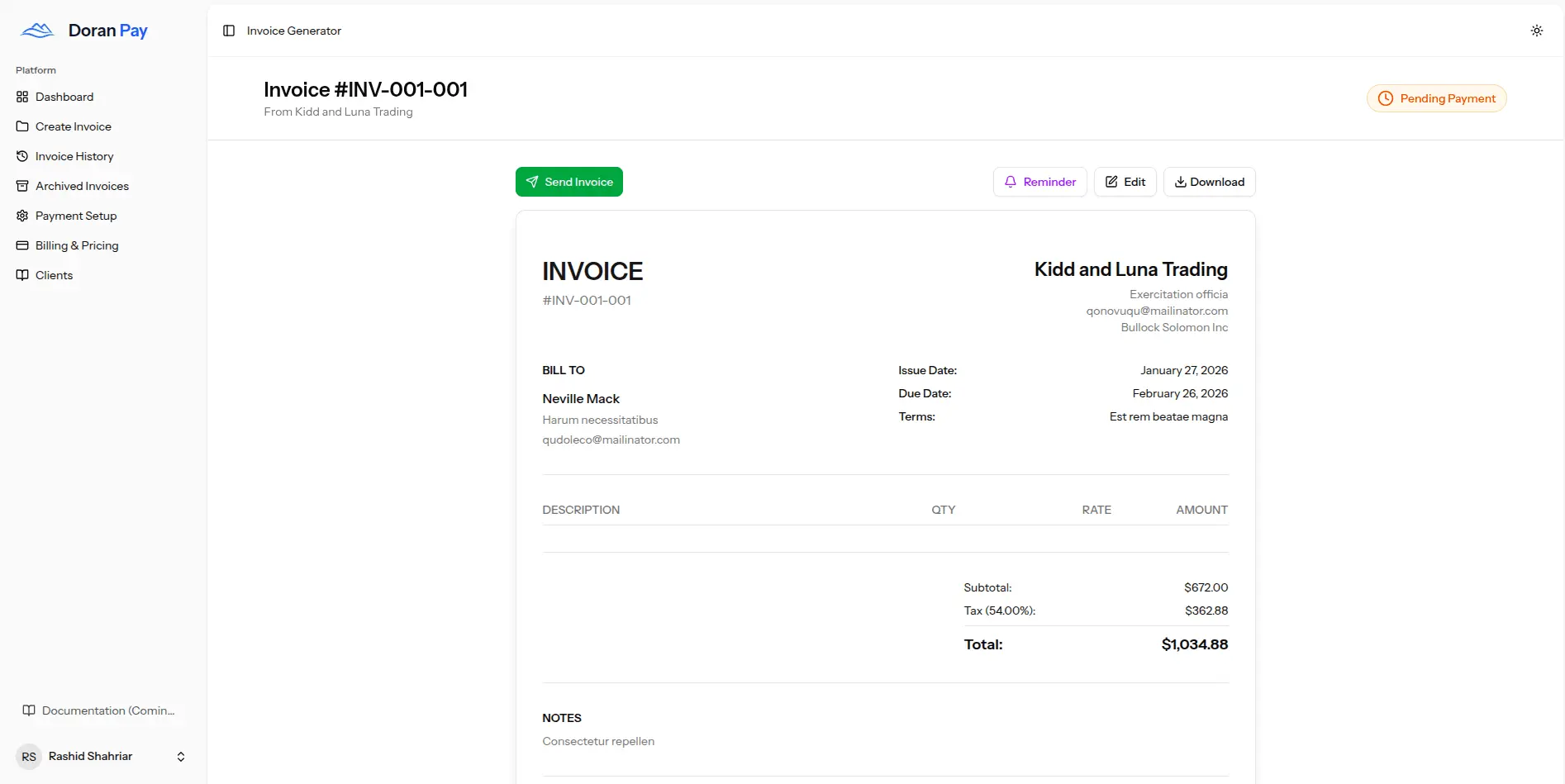1565x784 pixels.
Task: Toggle the sidebar panel icon
Action: (x=229, y=31)
